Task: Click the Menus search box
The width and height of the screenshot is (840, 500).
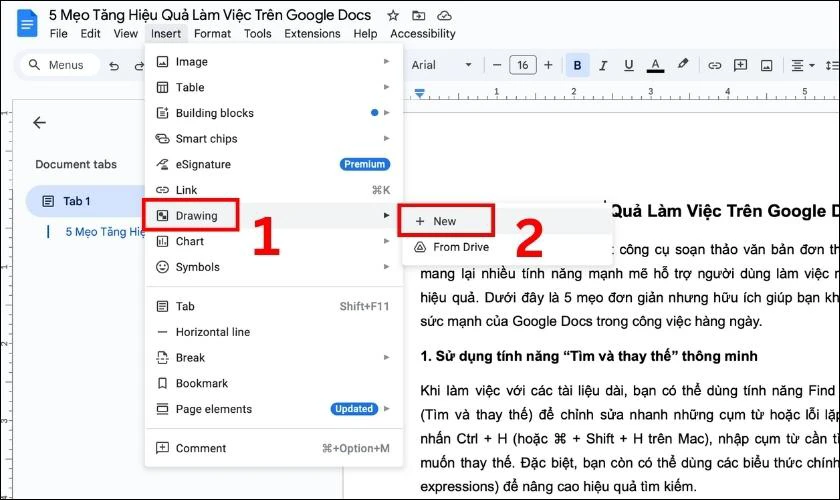Action: click(x=59, y=65)
